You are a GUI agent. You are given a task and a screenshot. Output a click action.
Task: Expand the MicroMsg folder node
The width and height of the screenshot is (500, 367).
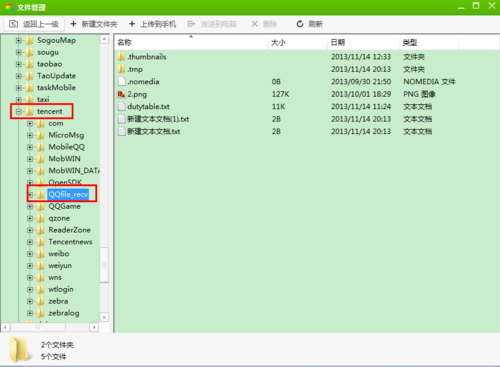30,135
